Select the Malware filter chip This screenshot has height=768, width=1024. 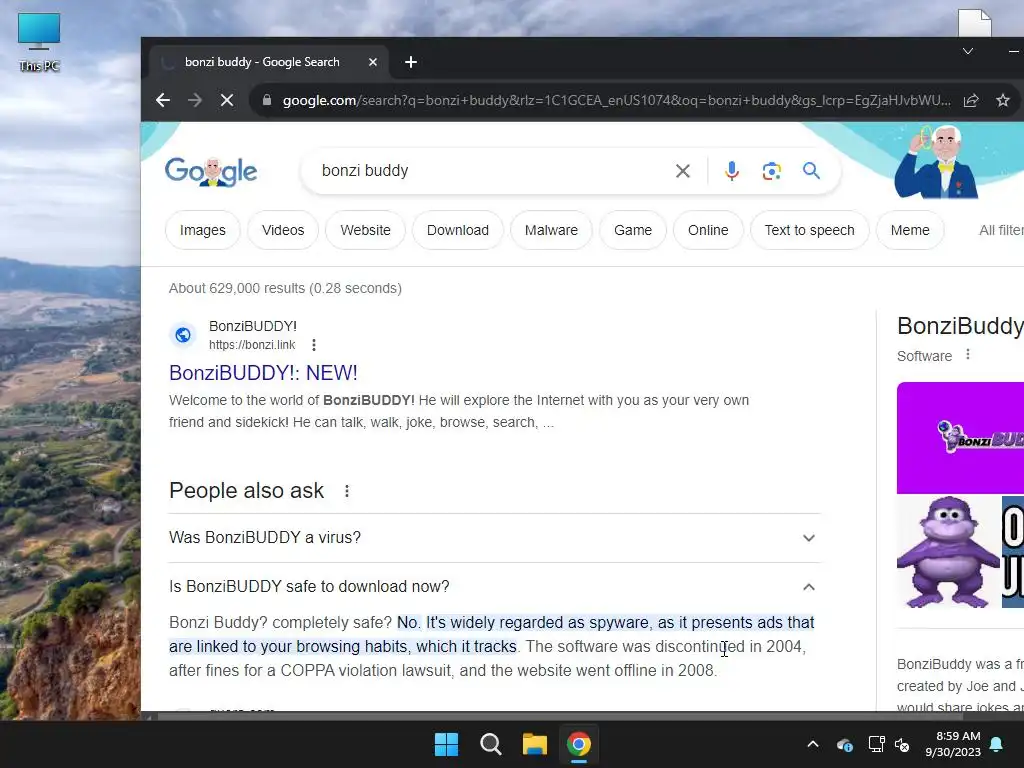click(551, 230)
